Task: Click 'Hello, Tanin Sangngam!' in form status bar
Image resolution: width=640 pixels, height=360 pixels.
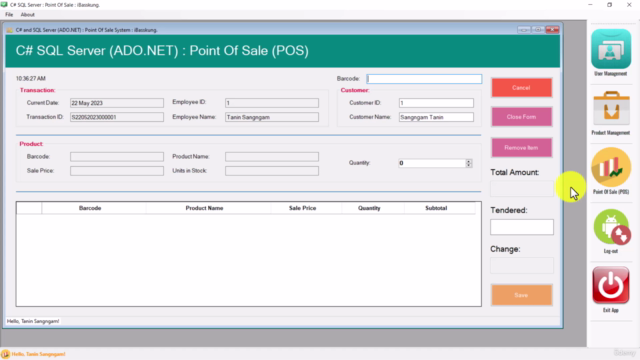Action: [x=33, y=321]
